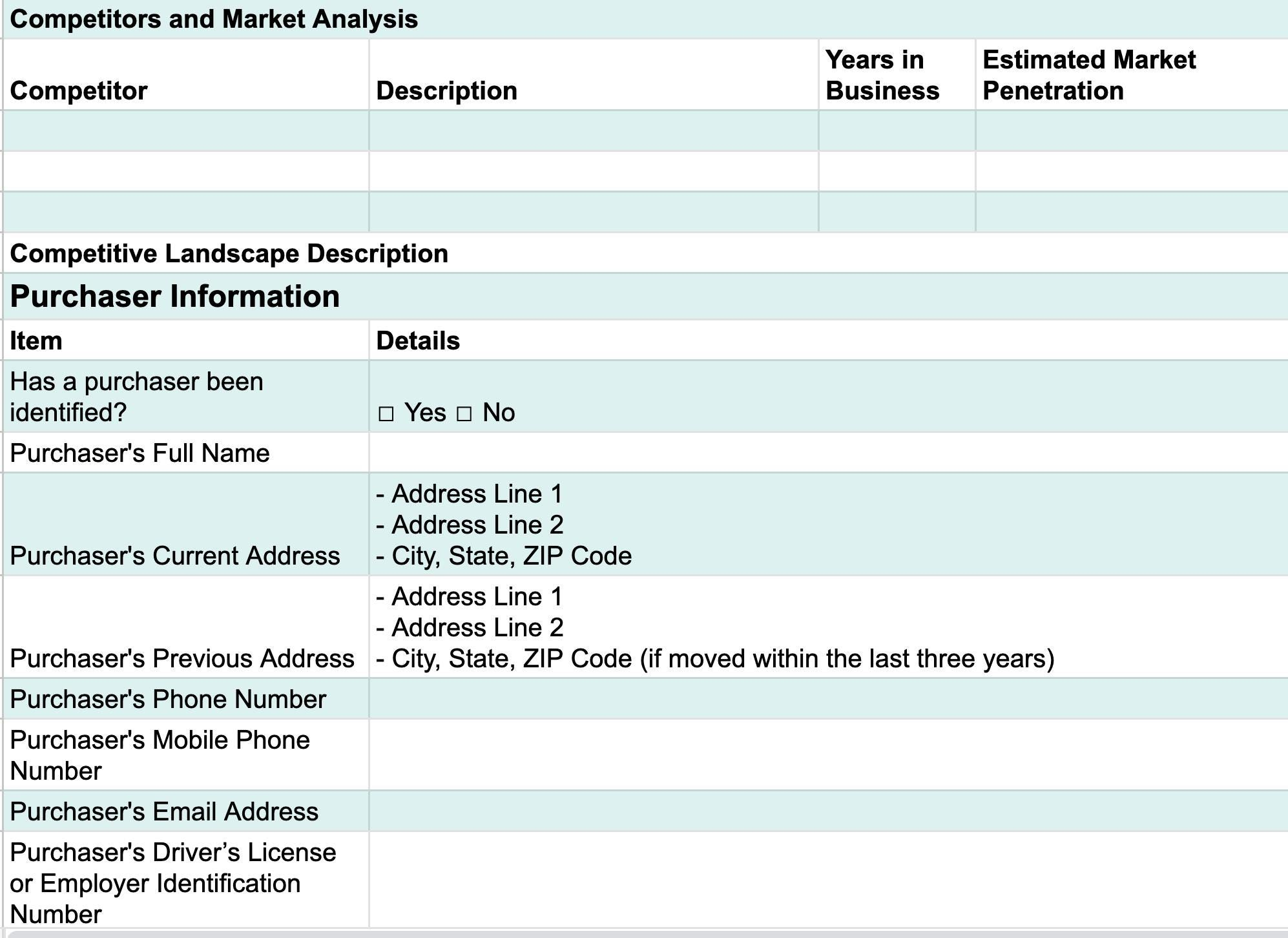Click the Purchaser's Previous Address details cell
The height and width of the screenshot is (938, 1288).
pos(827,627)
